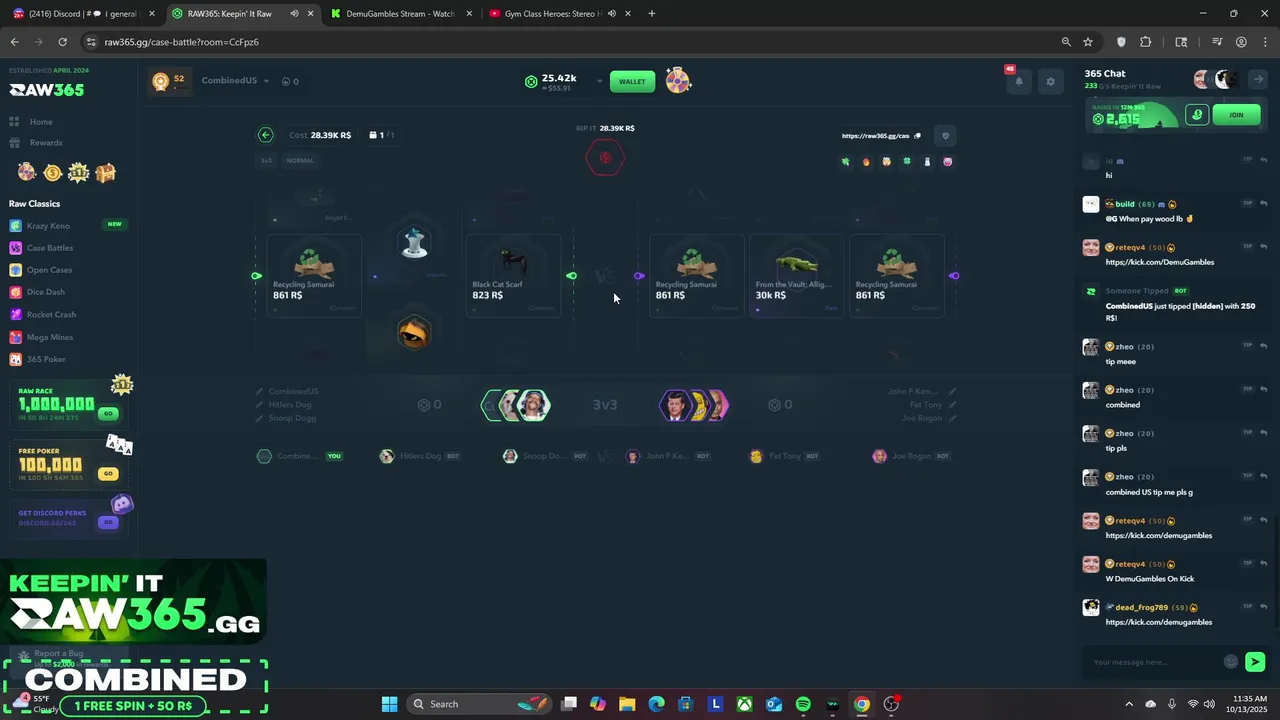Send the four-leaf clover reaction
The height and width of the screenshot is (720, 1280).
tap(907, 162)
